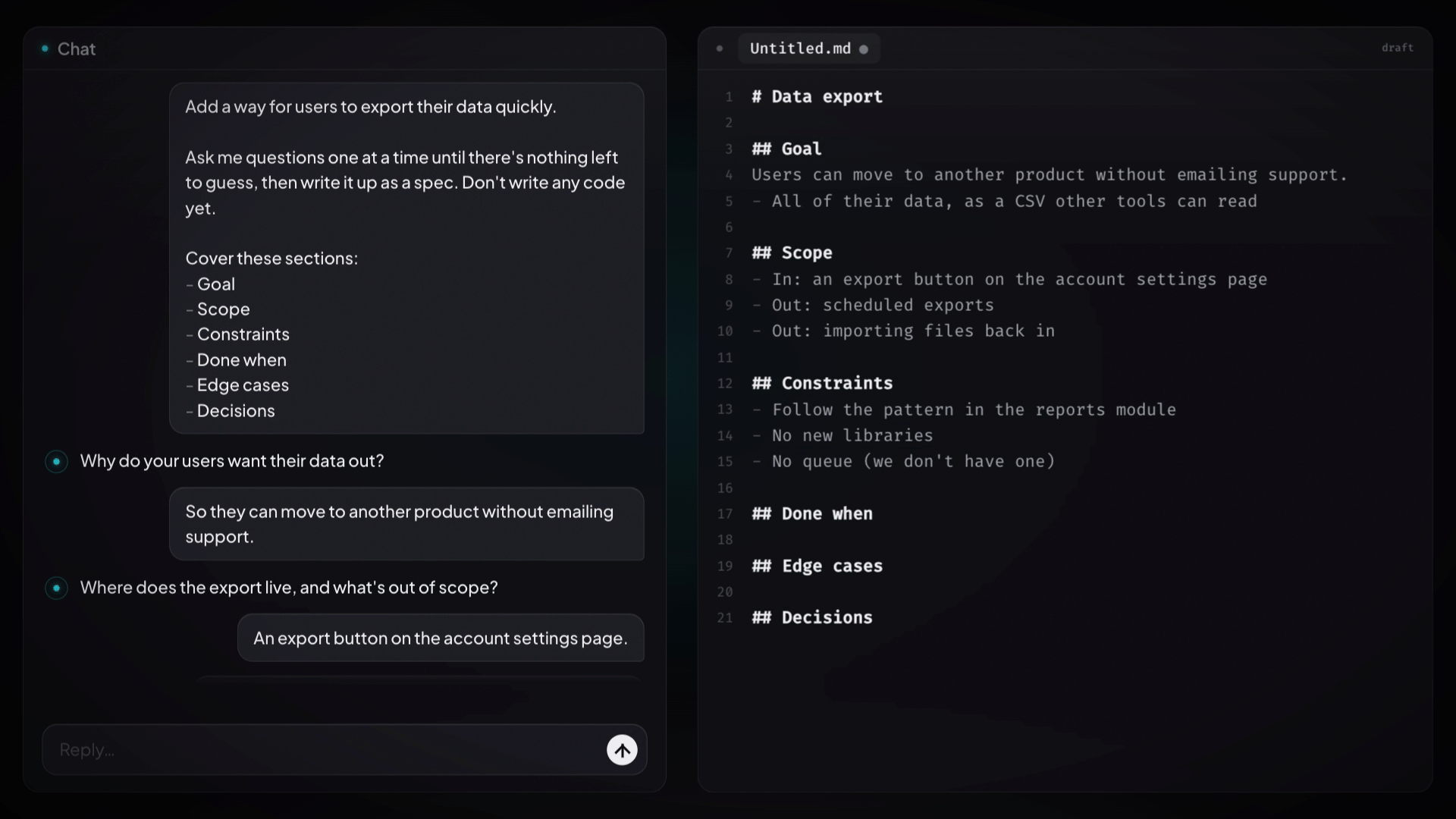Screen dimensions: 1456x819
Task: Click the message 'An export button on the account settings page.'
Action: pos(441,639)
